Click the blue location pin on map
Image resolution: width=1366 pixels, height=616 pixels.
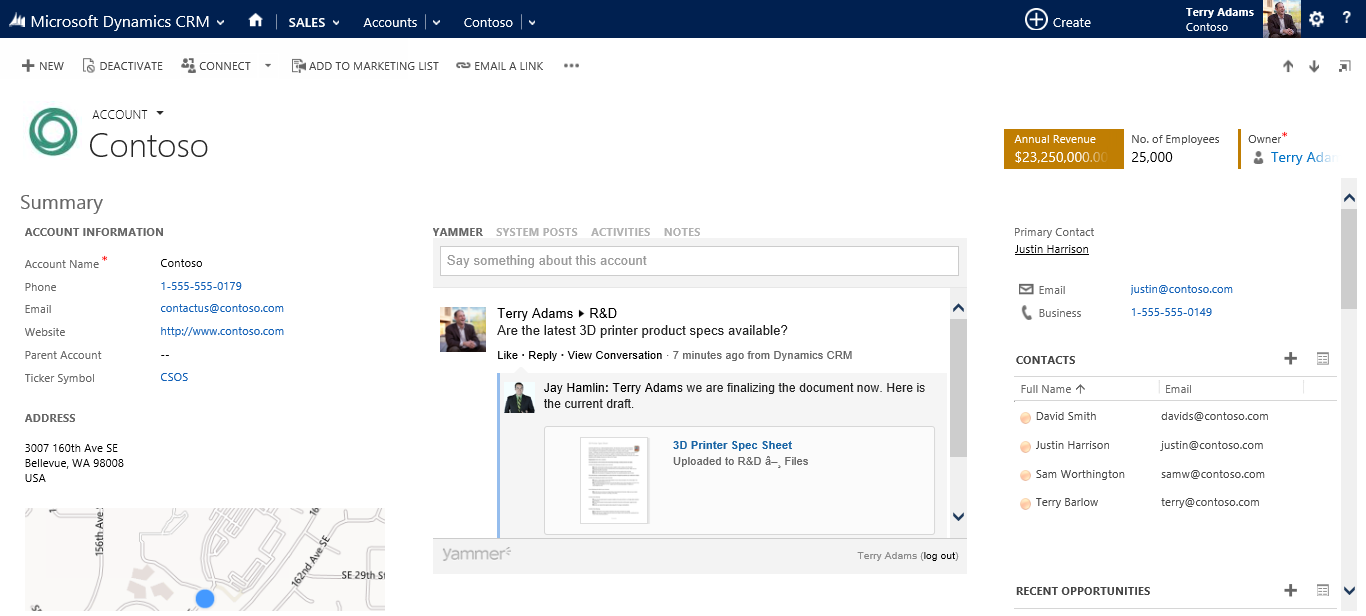coord(205,598)
